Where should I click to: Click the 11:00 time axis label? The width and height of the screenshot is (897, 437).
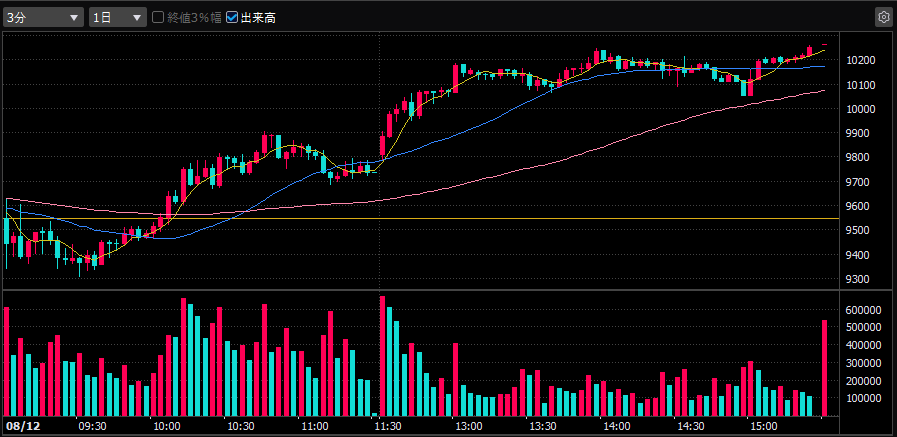tap(315, 427)
